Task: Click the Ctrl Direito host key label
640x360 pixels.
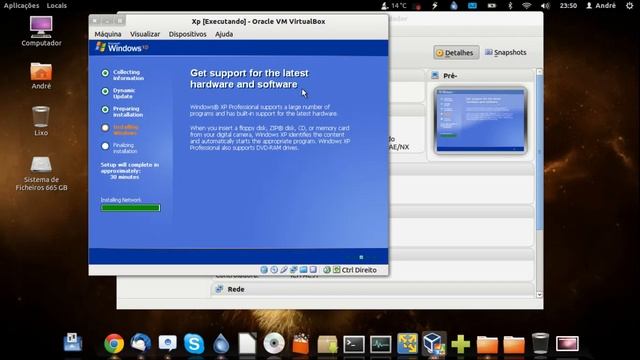Action: (359, 270)
